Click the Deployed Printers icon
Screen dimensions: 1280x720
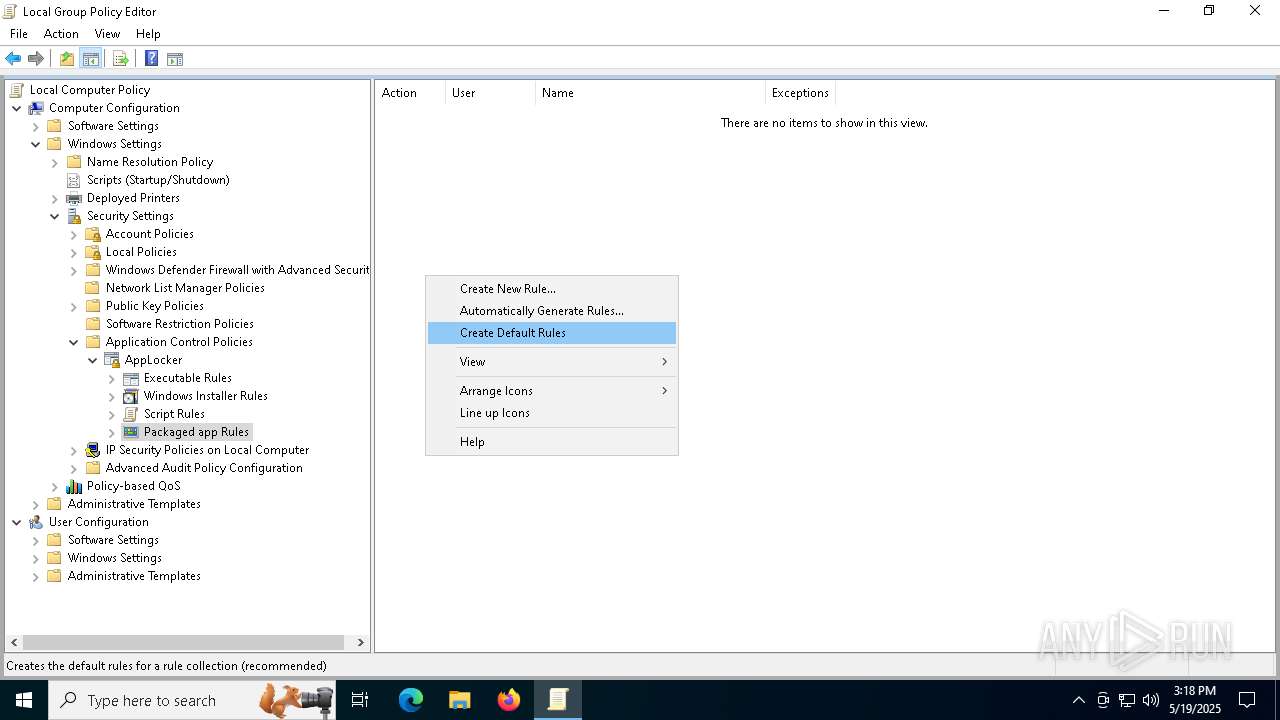[x=73, y=198]
